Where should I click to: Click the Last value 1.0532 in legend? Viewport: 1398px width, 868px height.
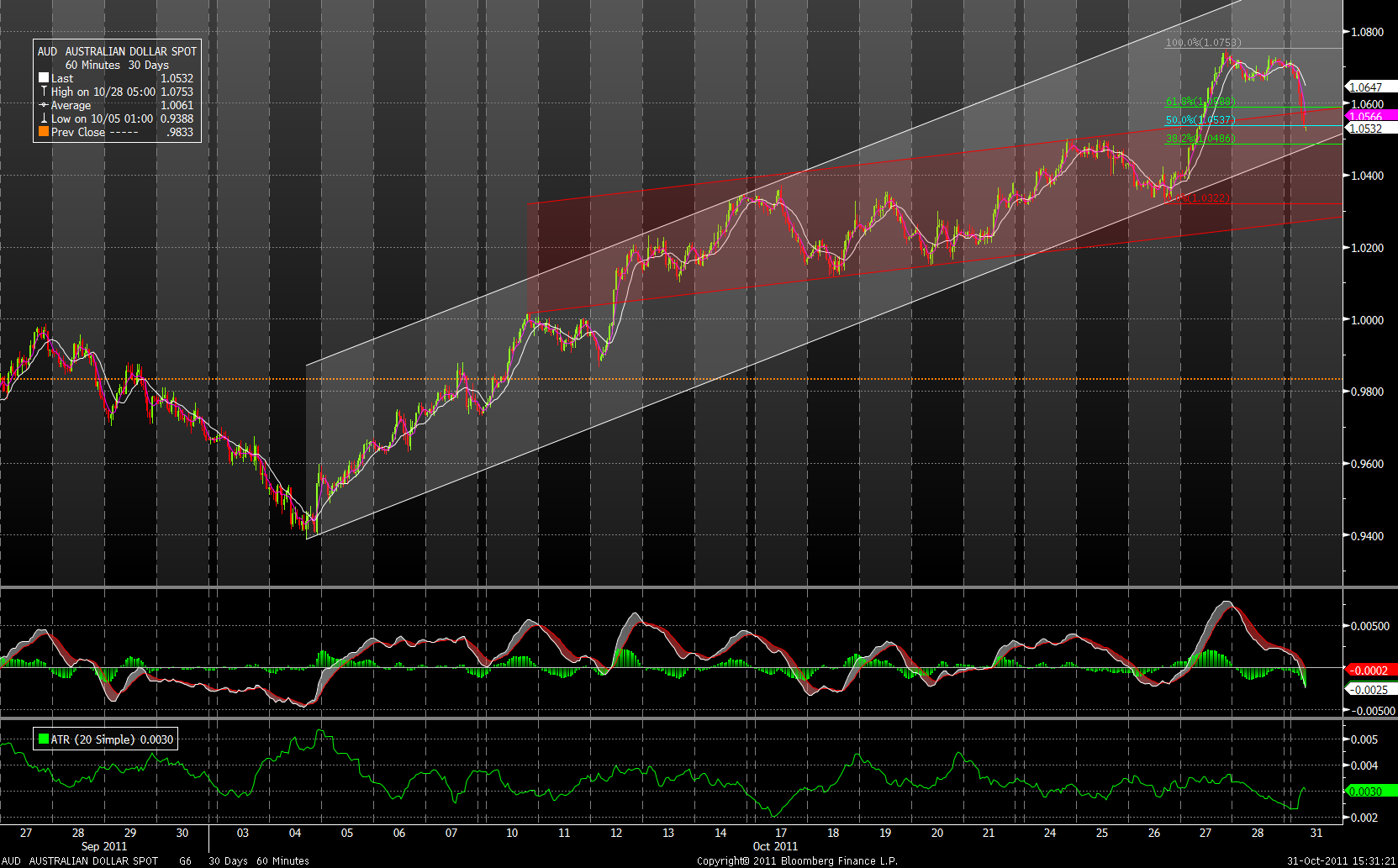tap(177, 78)
